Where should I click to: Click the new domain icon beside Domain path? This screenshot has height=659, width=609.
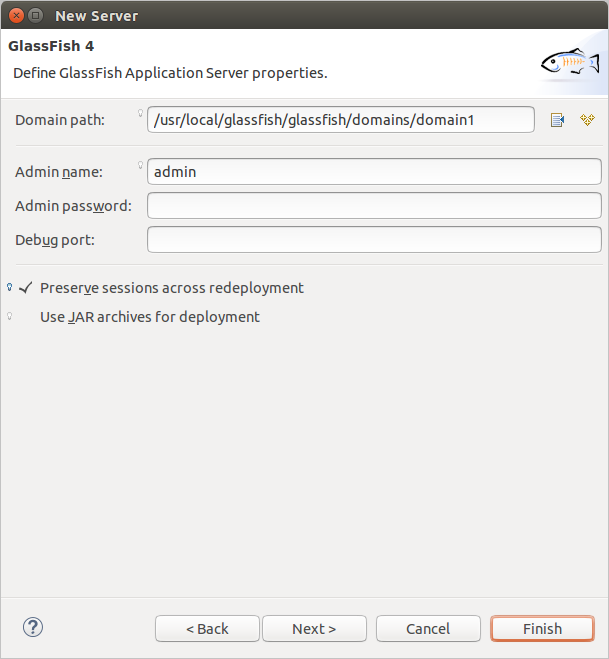(x=587, y=120)
